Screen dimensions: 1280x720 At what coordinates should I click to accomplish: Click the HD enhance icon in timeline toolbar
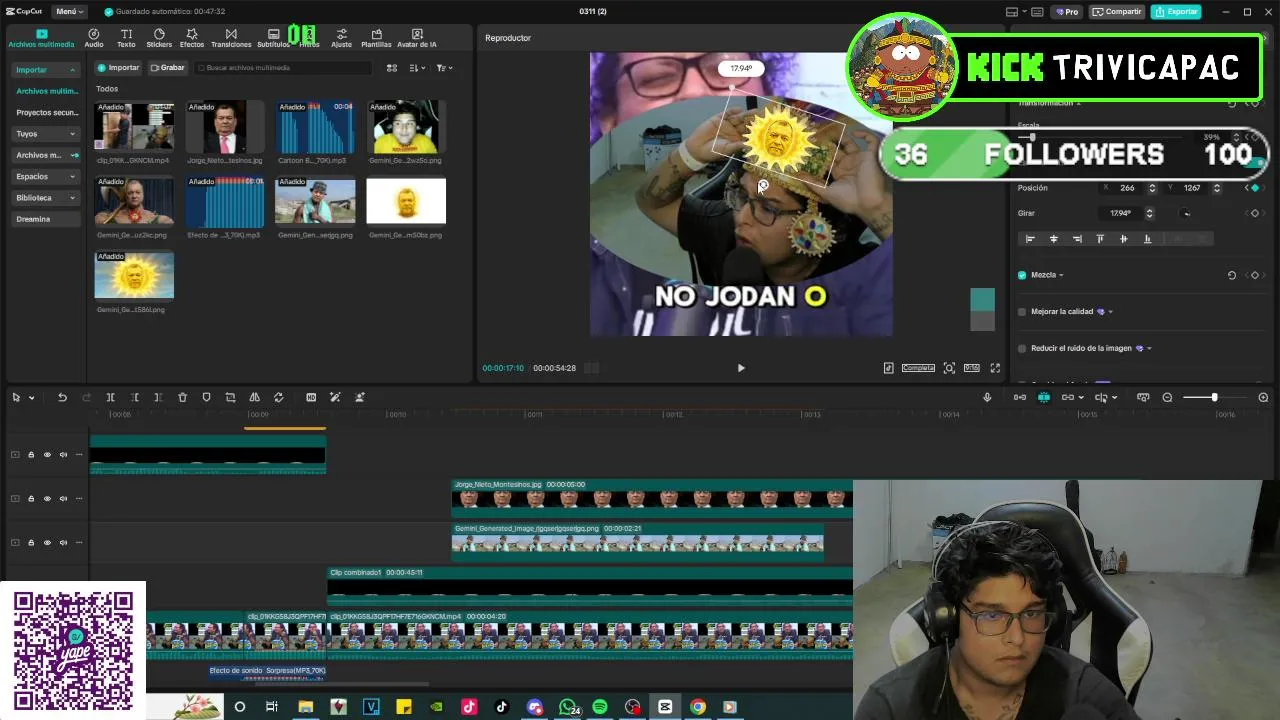(311, 398)
